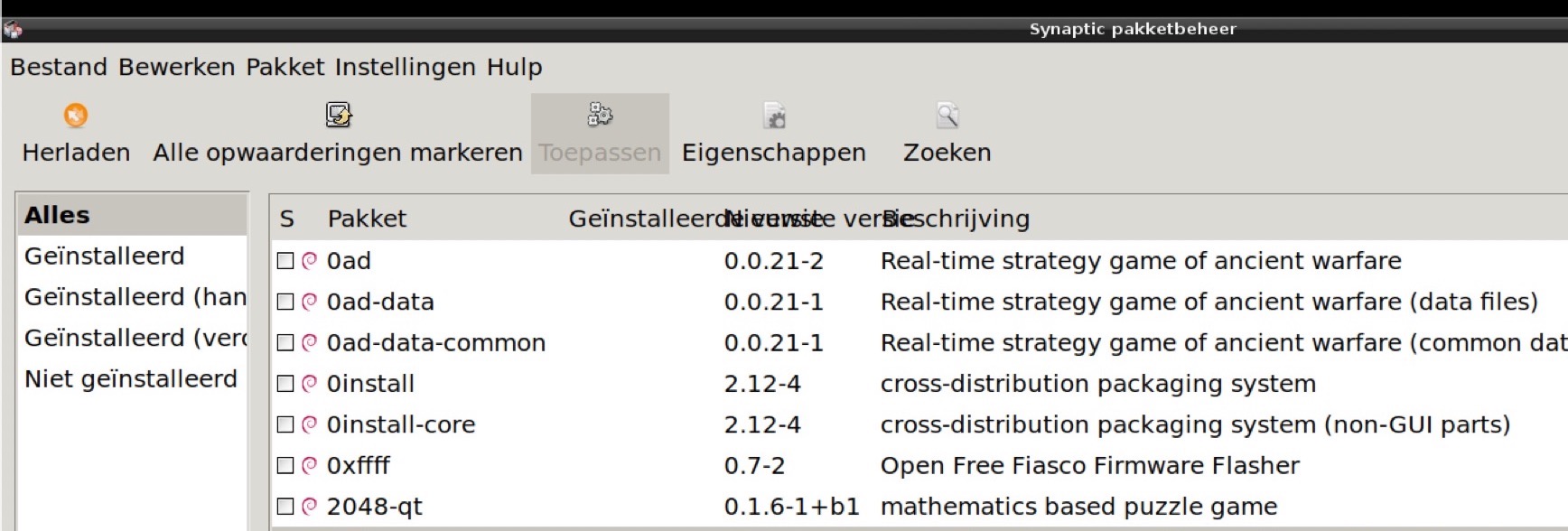Click the Debian swirl icon beside 2048-qt
Screen dimensions: 1568x531
[309, 506]
